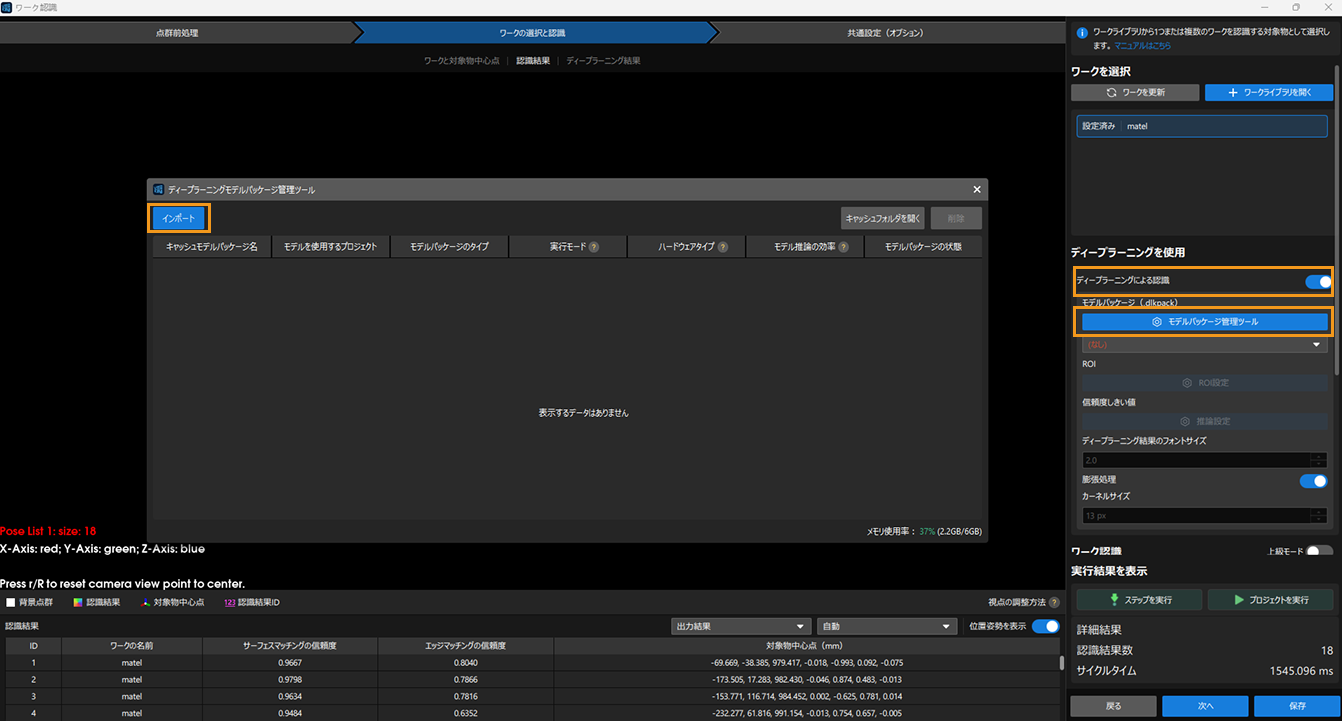Screen dimensions: 1342x721
Task: Click the help icon next to 実行モード
Action: click(594, 247)
